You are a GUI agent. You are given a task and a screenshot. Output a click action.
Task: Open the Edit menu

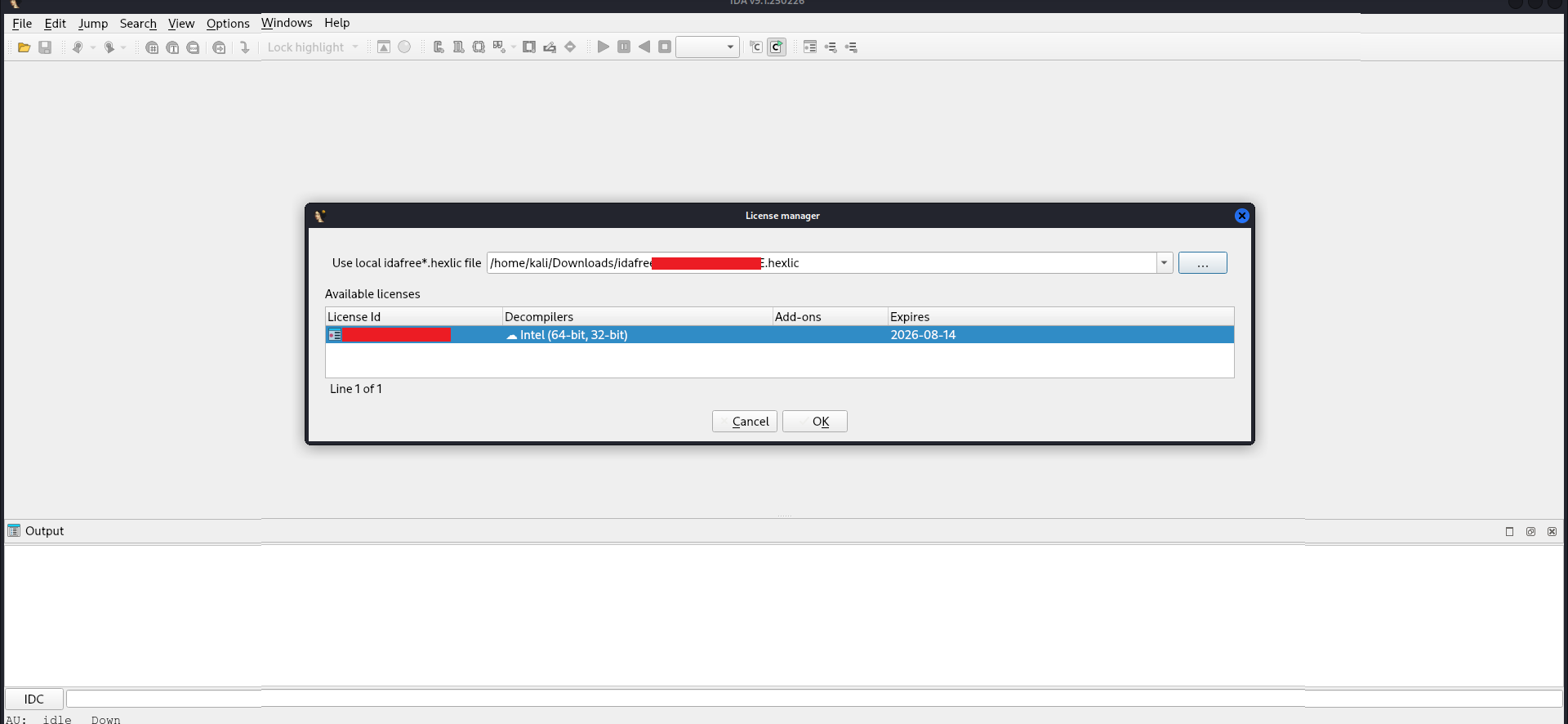point(55,24)
